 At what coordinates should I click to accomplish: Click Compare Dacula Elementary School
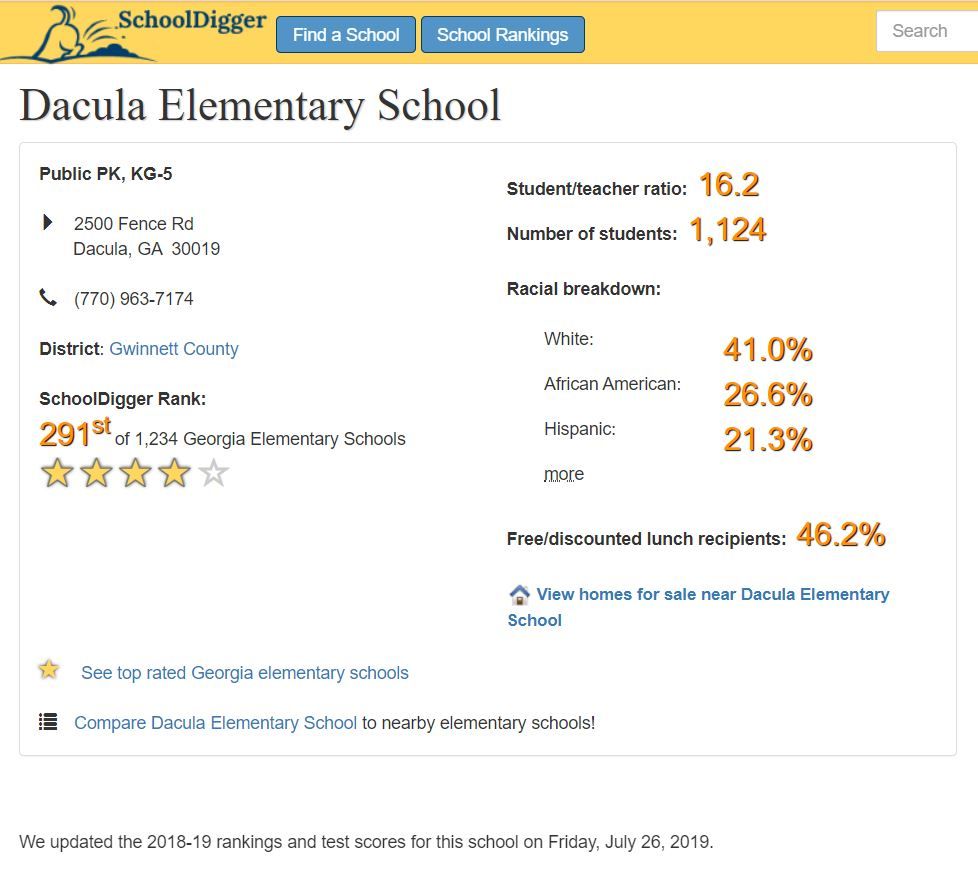215,722
